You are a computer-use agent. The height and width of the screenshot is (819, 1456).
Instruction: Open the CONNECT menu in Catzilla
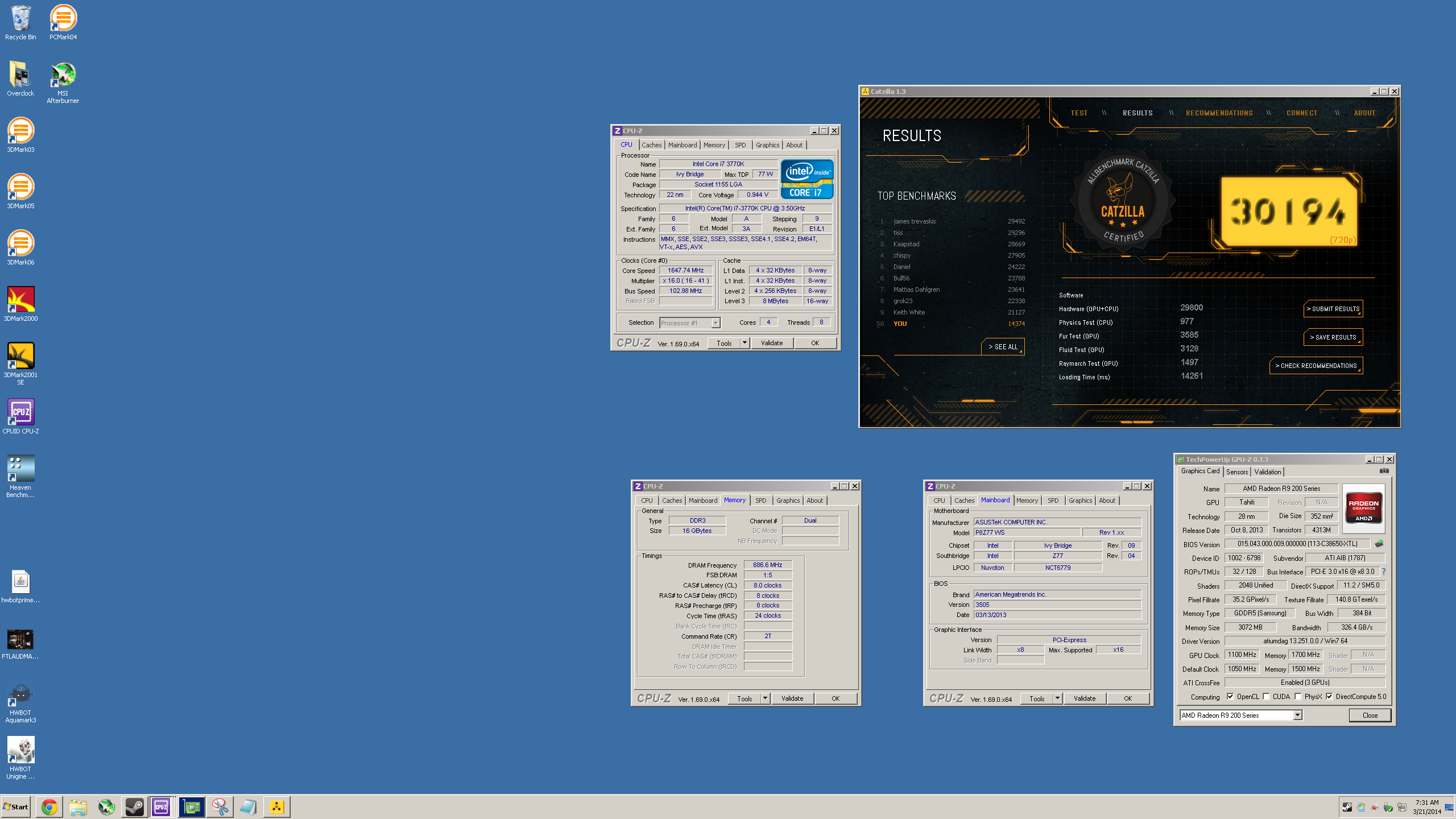click(x=1302, y=113)
